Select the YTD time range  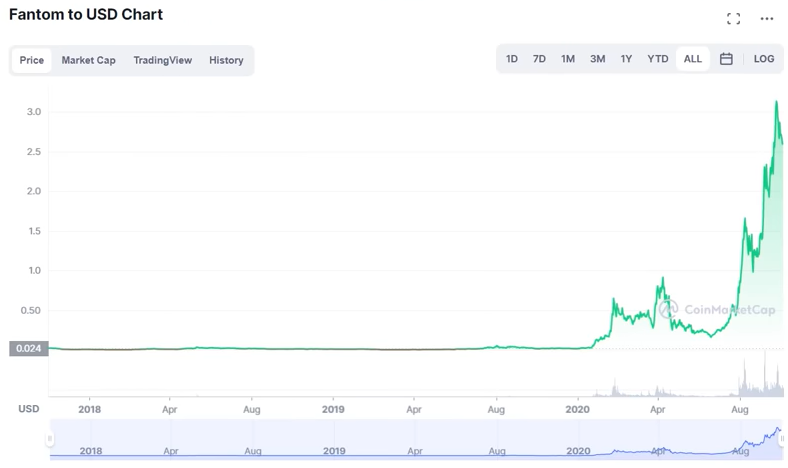click(x=658, y=59)
